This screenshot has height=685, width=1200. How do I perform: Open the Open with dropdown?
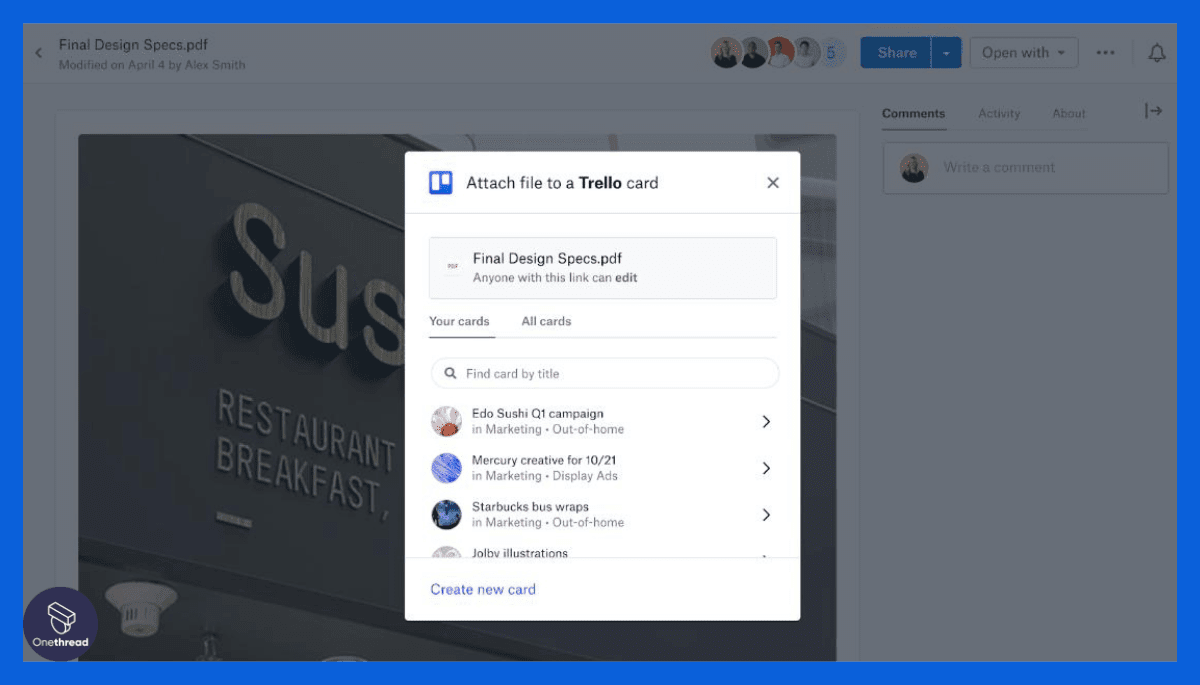(x=1024, y=53)
